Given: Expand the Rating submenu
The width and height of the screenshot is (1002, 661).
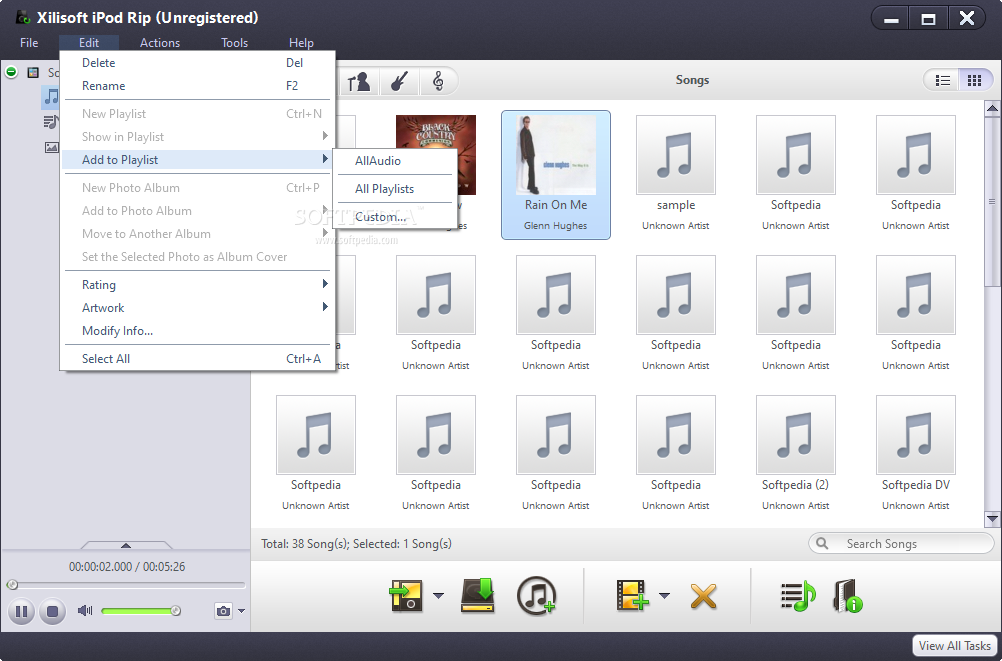Looking at the screenshot, I should click(x=197, y=284).
